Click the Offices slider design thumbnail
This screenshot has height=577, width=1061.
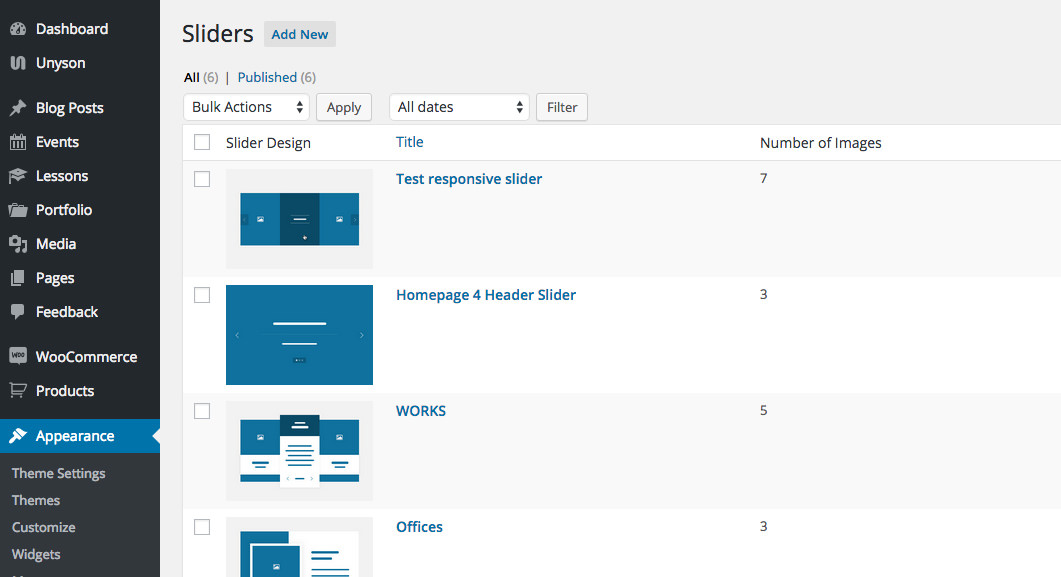click(299, 547)
